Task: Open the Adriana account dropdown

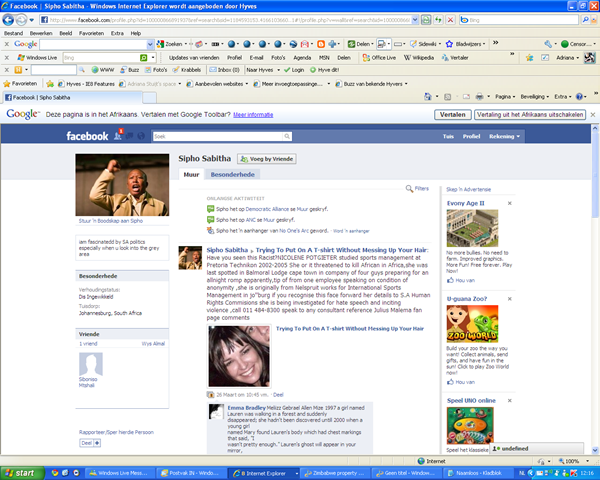Action: tap(567, 58)
